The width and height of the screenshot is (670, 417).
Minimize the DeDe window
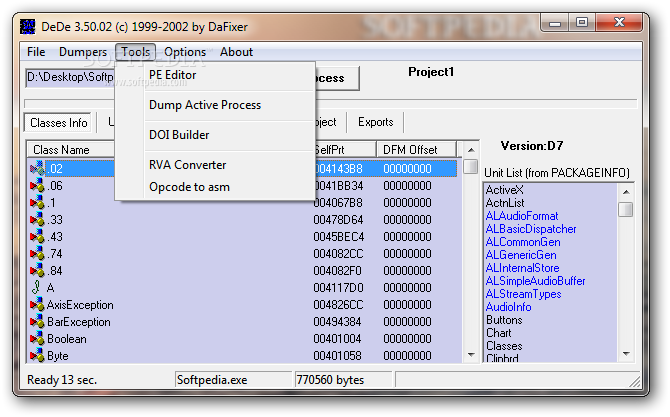tap(555, 23)
